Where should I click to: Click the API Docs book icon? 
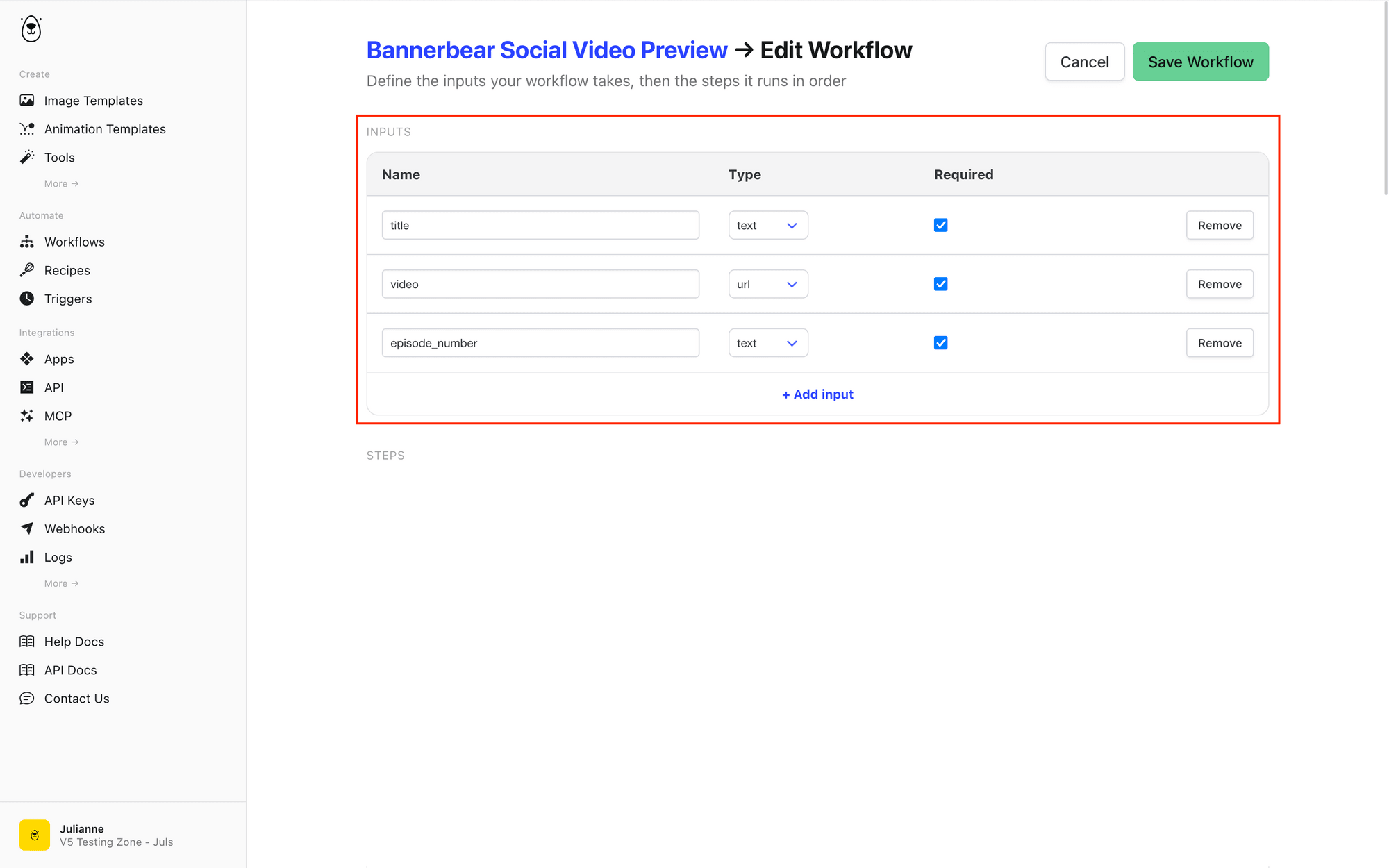click(27, 670)
